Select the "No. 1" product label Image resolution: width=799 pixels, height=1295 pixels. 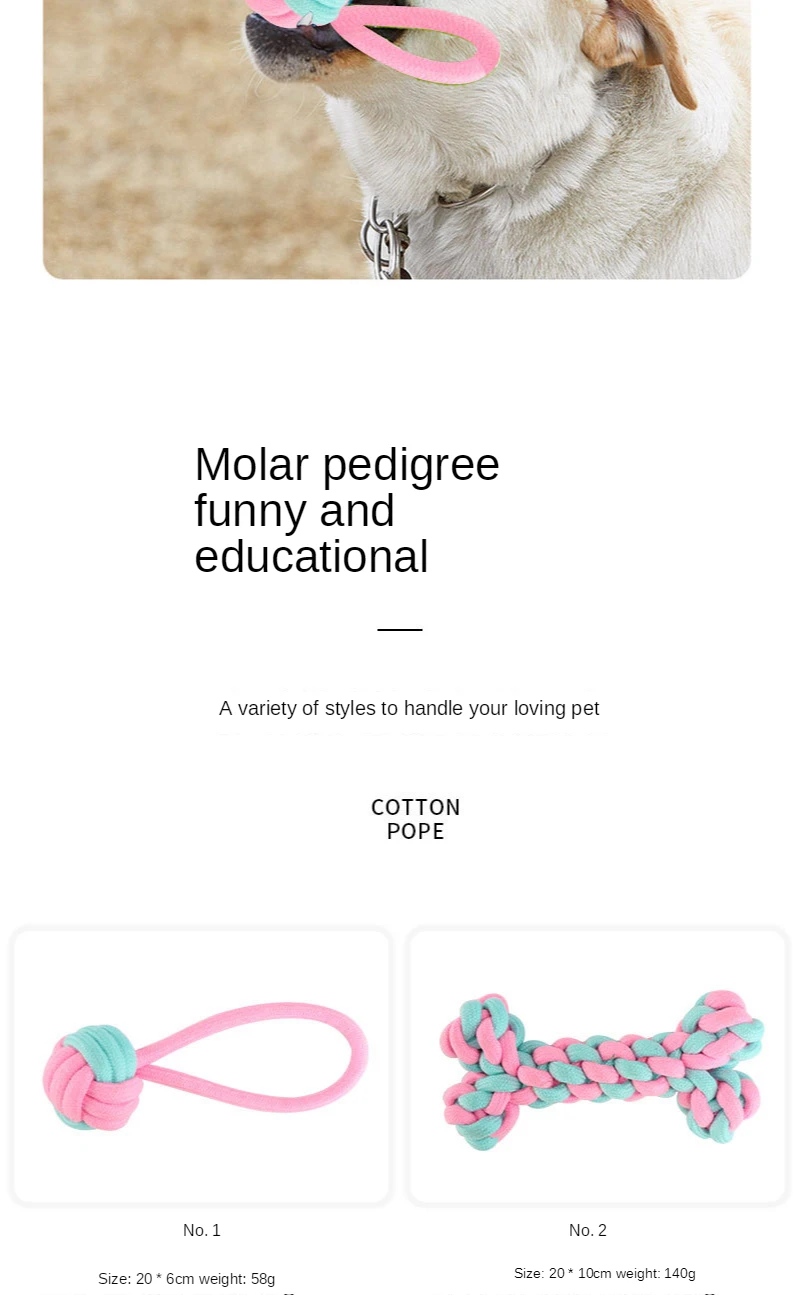coord(202,1230)
